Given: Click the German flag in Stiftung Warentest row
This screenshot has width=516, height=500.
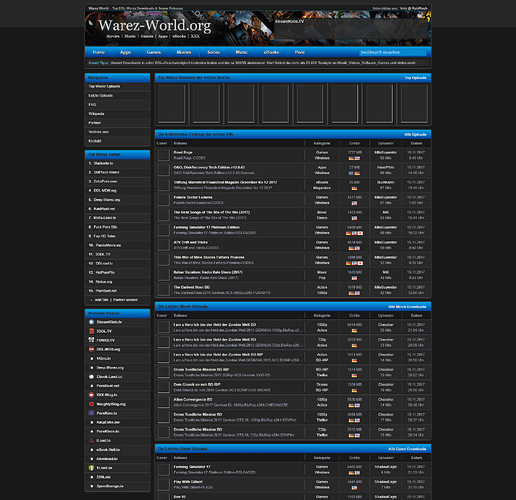Looking at the screenshot, I should (x=354, y=188).
